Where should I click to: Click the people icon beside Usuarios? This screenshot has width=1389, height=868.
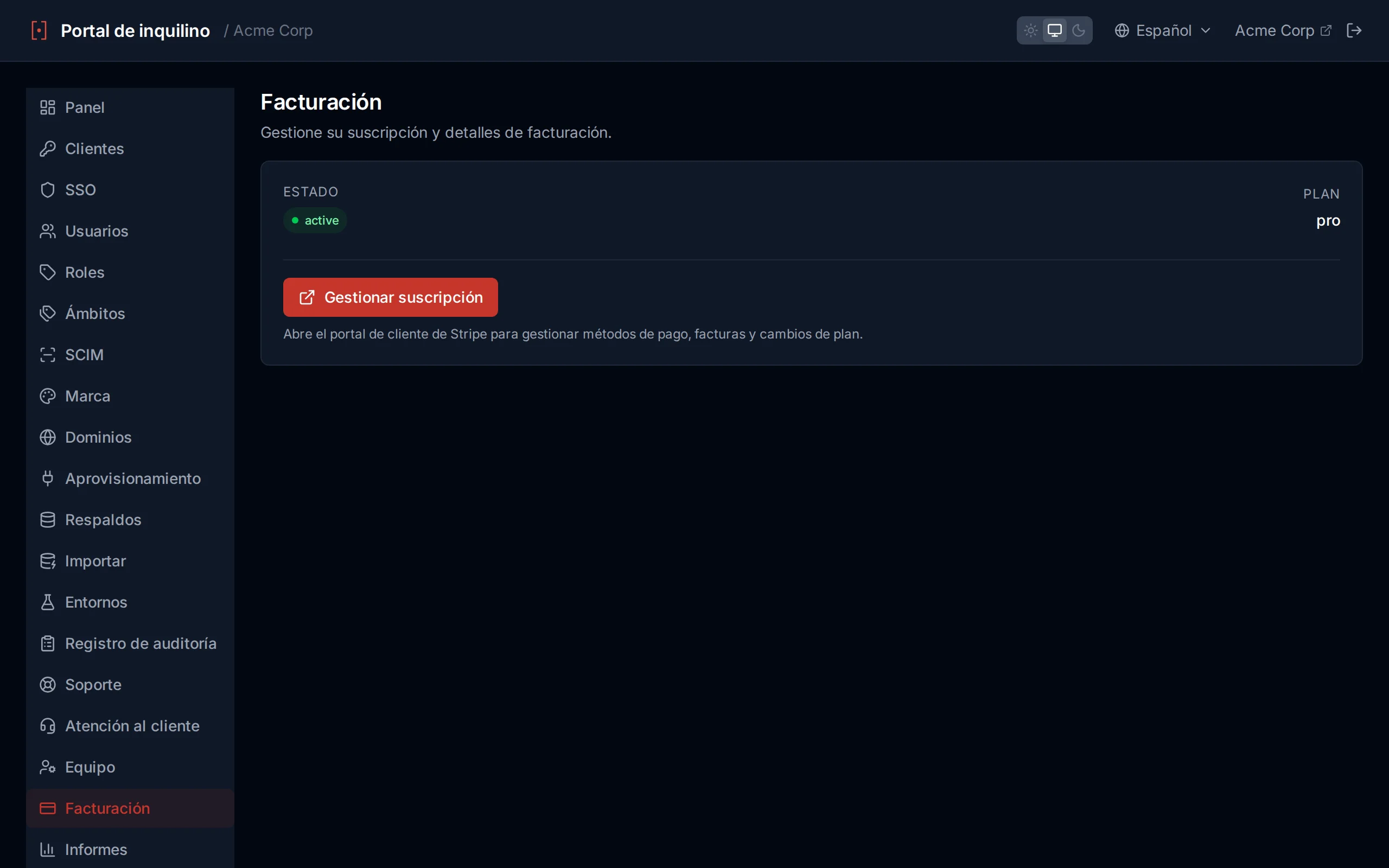click(x=48, y=231)
